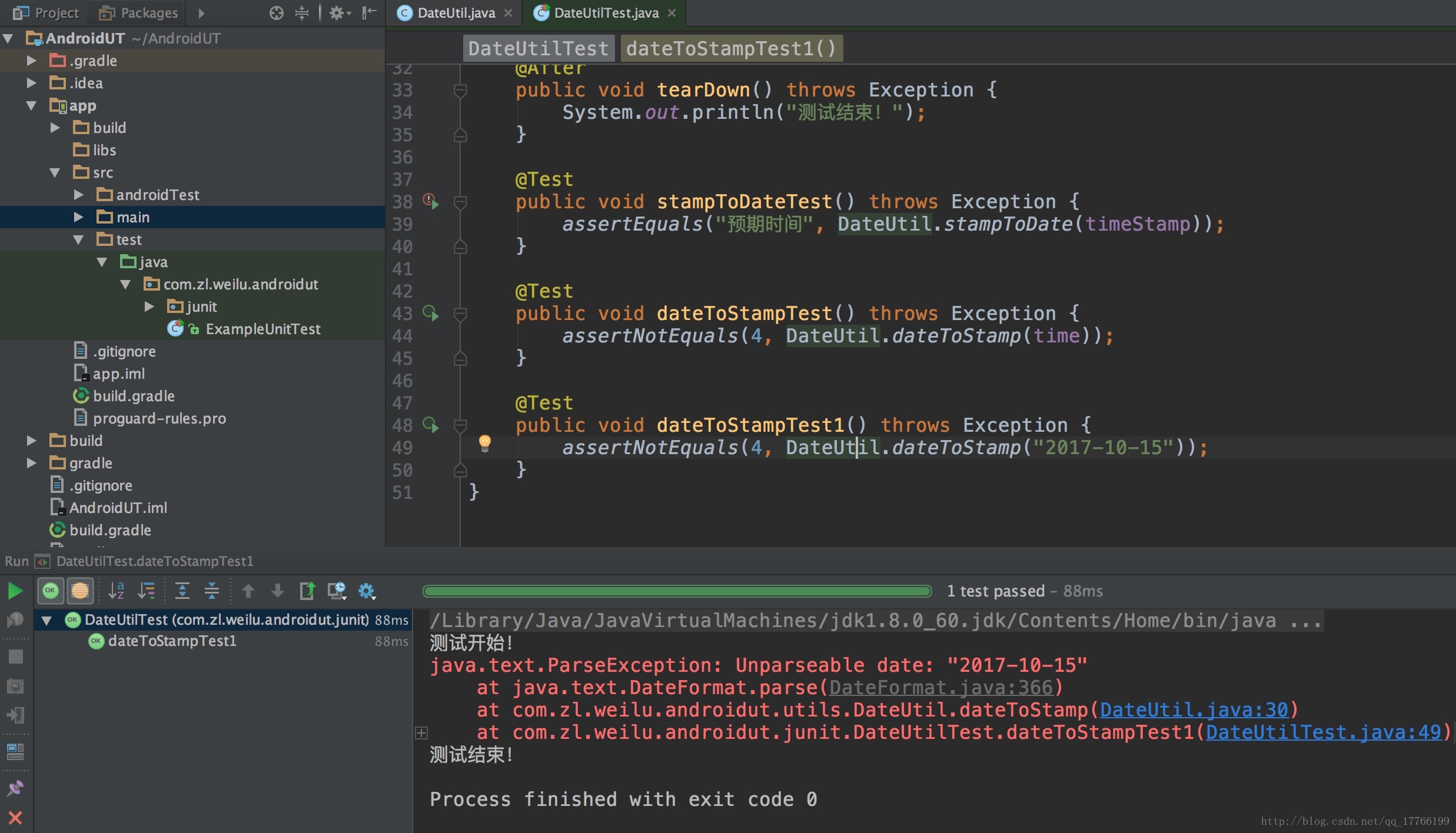Click run gutter icon for dateToStampTest
The height and width of the screenshot is (833, 1456).
pos(431,314)
